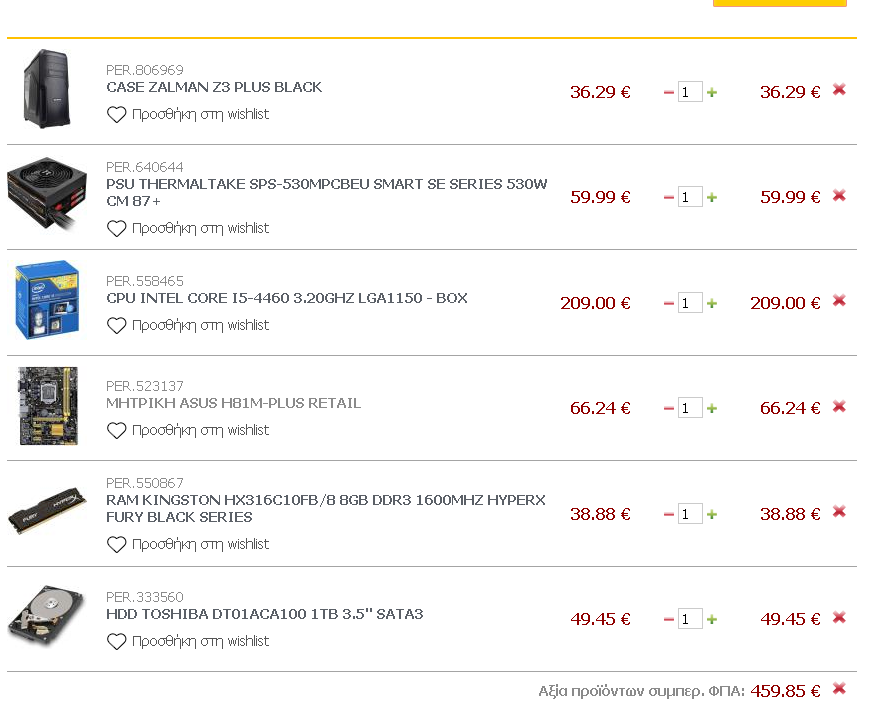The height and width of the screenshot is (719, 885).
Task: Click the heart icon for the Kingston RAM
Action: (x=117, y=544)
